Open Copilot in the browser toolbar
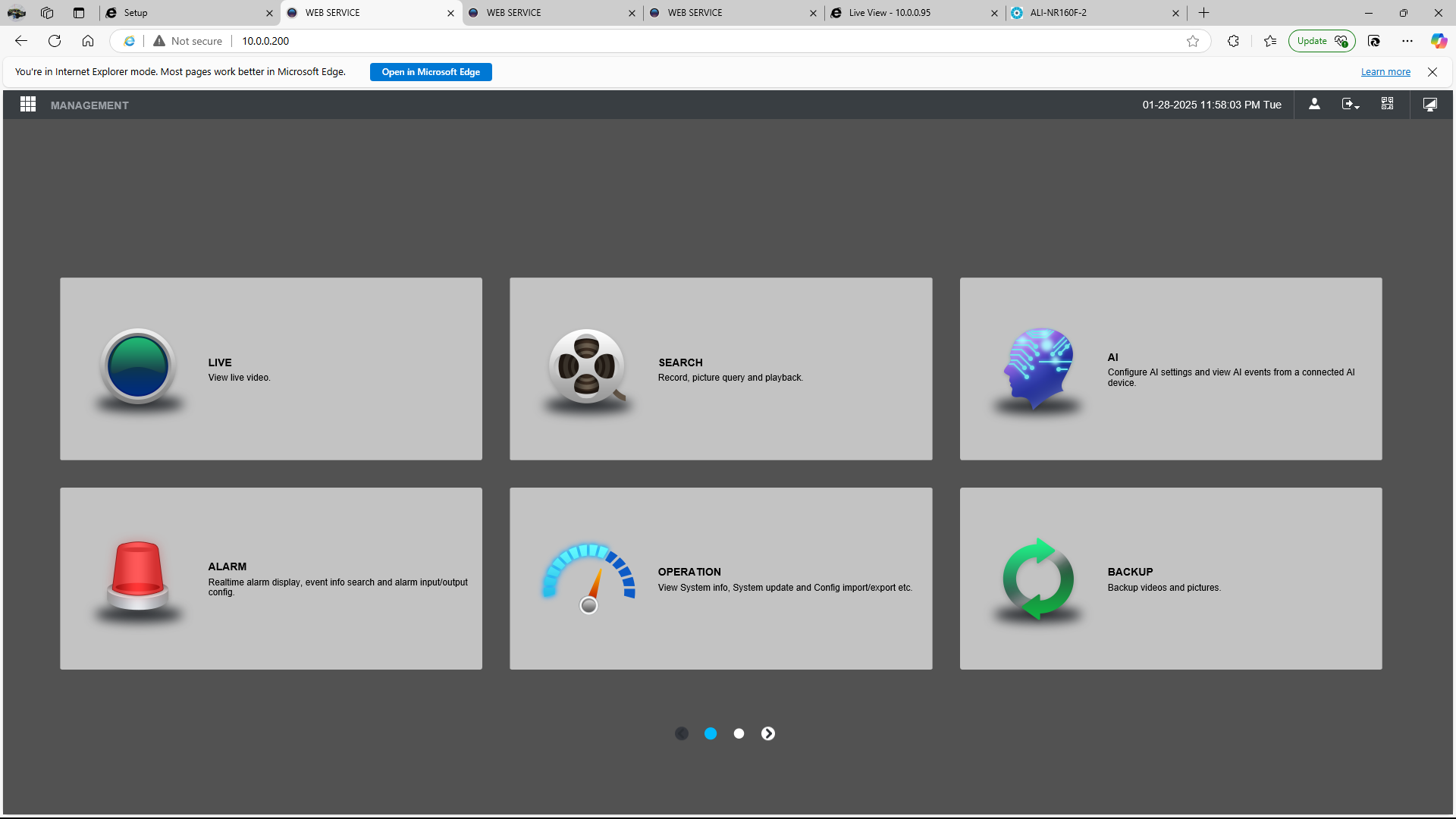This screenshot has height=819, width=1456. (1439, 41)
